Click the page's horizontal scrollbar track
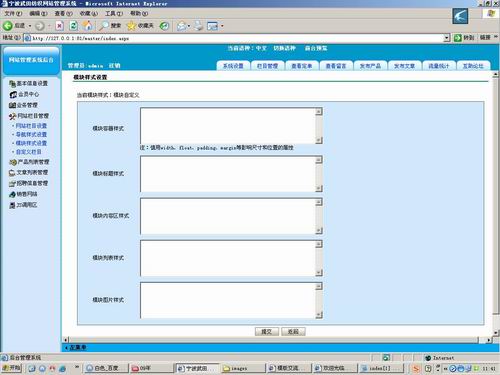 point(273,340)
